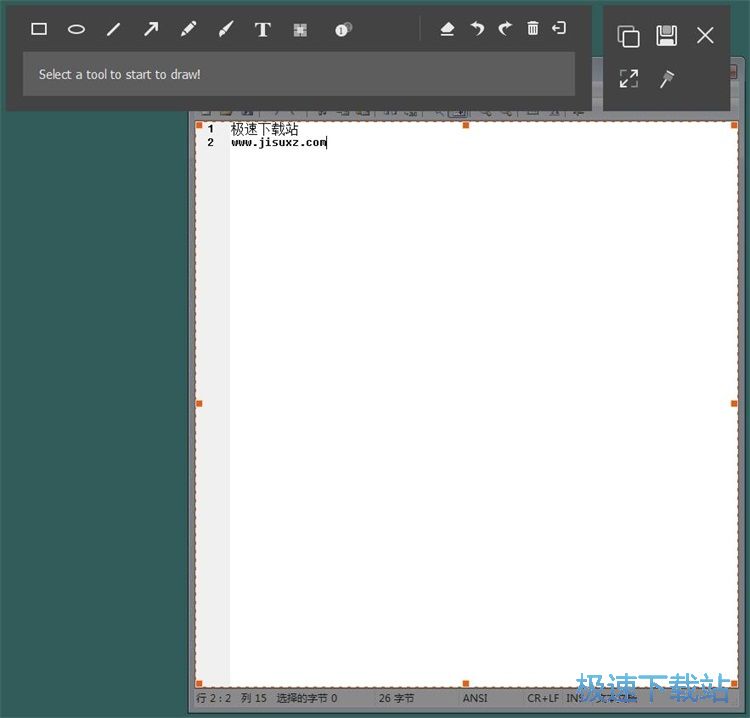Copy the screenshot to clipboard
Viewport: 750px width, 718px height.
628,36
